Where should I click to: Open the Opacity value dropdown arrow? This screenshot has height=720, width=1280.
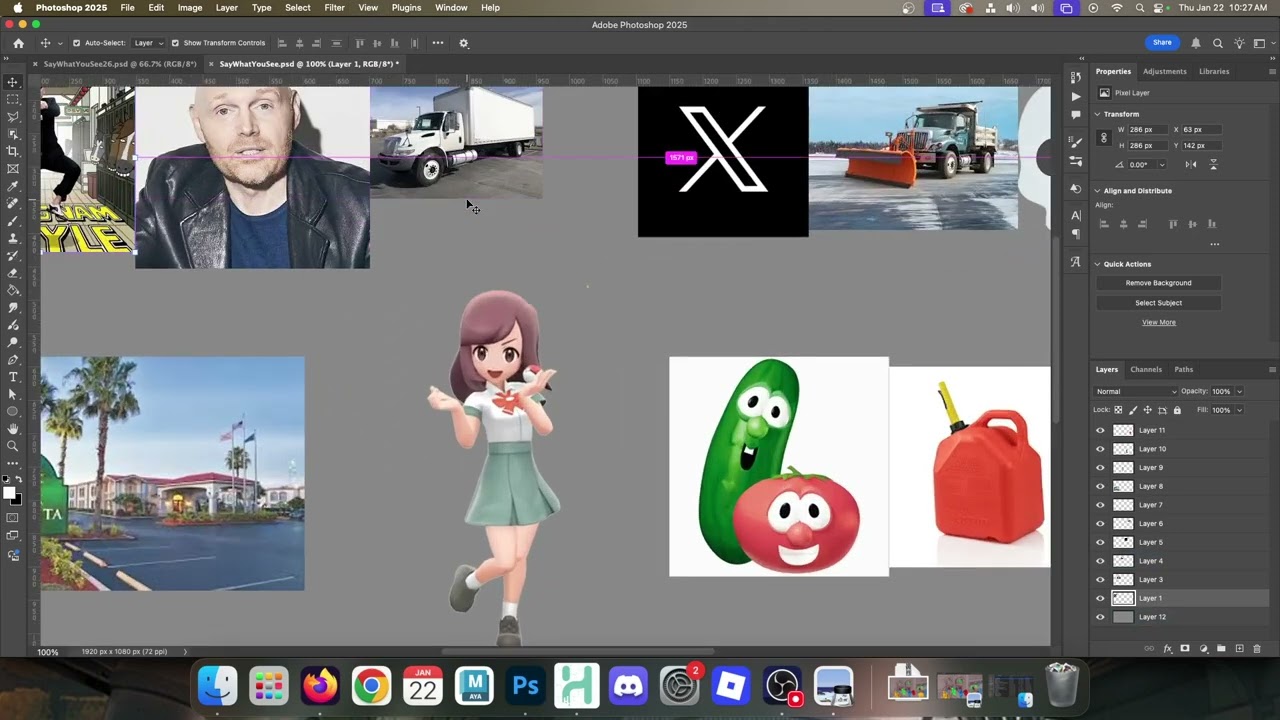pos(1239,391)
